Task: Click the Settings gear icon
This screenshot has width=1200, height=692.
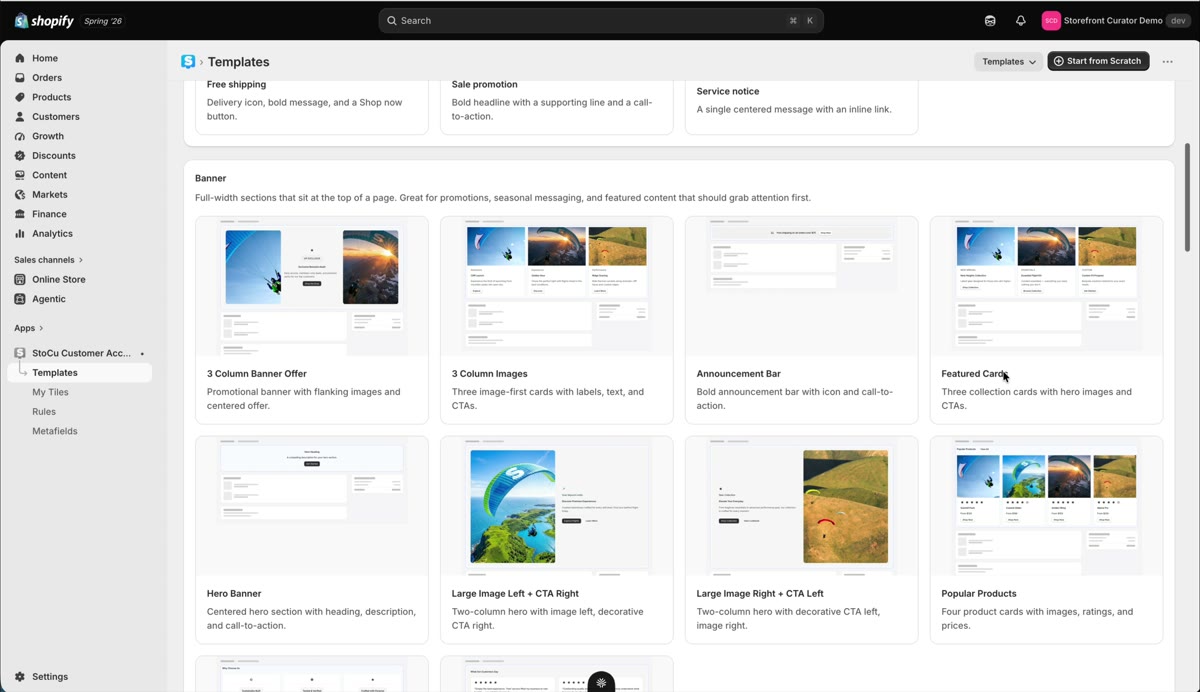Action: pos(20,676)
